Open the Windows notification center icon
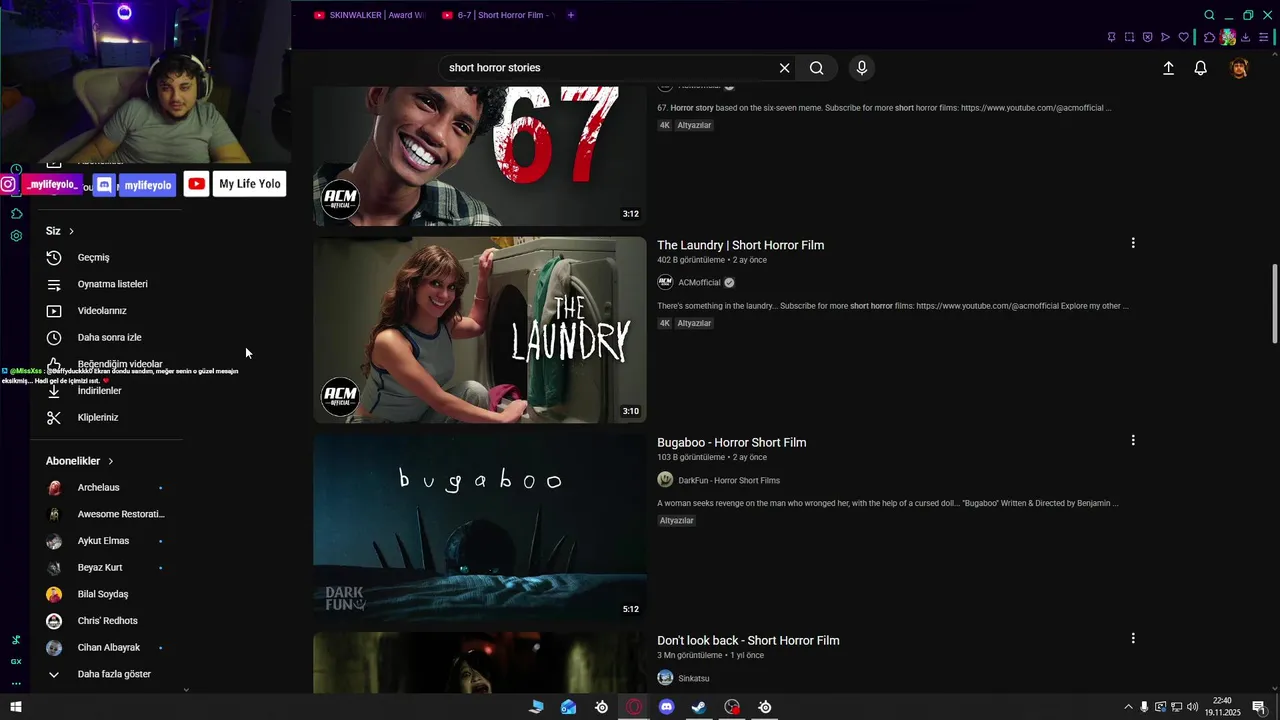This screenshot has height=720, width=1280. pos(1258,707)
